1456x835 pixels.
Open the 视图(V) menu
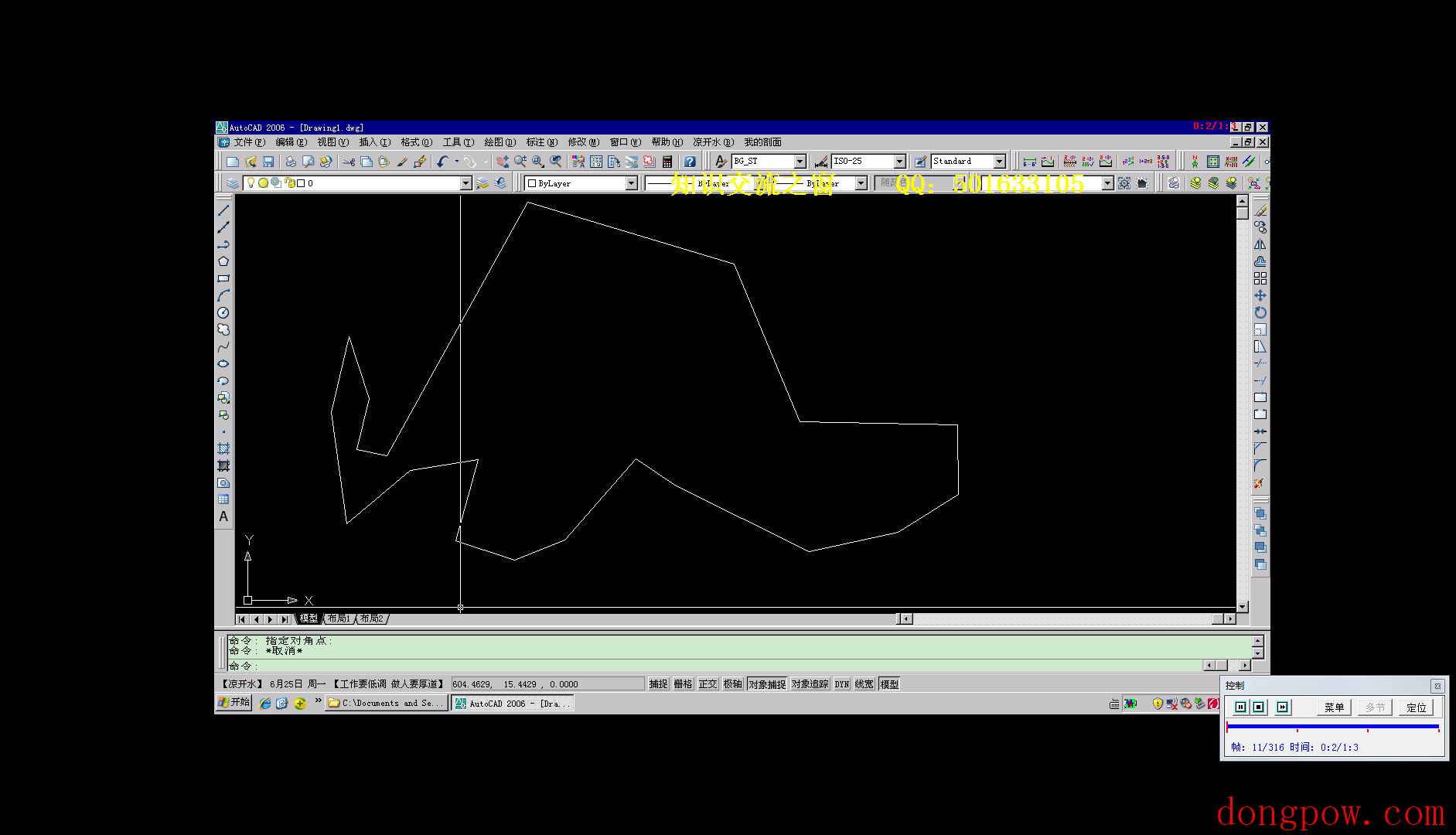(332, 142)
